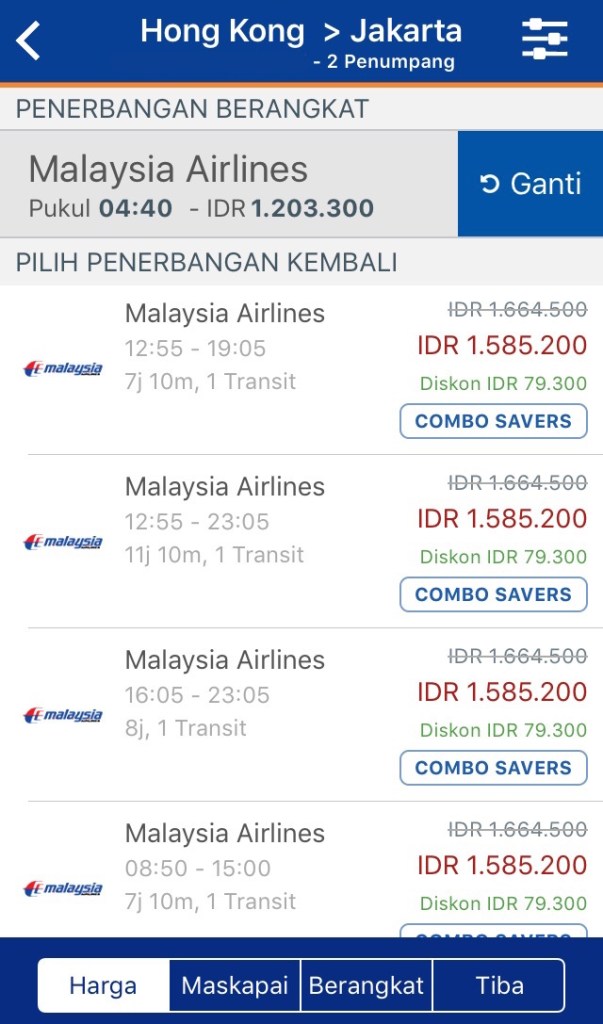This screenshot has height=1024, width=603.
Task: Click the Malaysia logo on the 16:05 flight
Action: pyautogui.click(x=63, y=715)
